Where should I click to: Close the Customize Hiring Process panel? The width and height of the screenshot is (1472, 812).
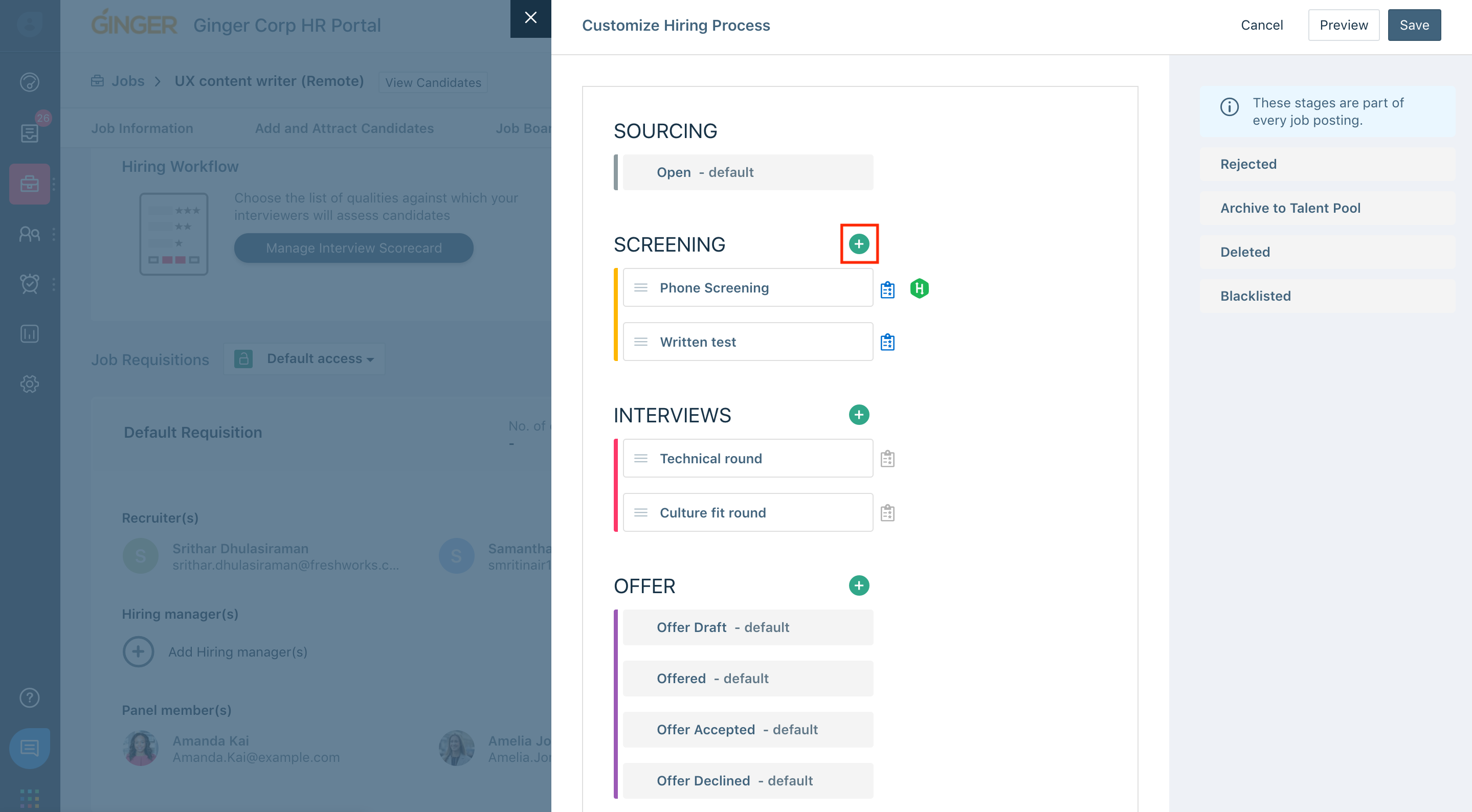(531, 18)
